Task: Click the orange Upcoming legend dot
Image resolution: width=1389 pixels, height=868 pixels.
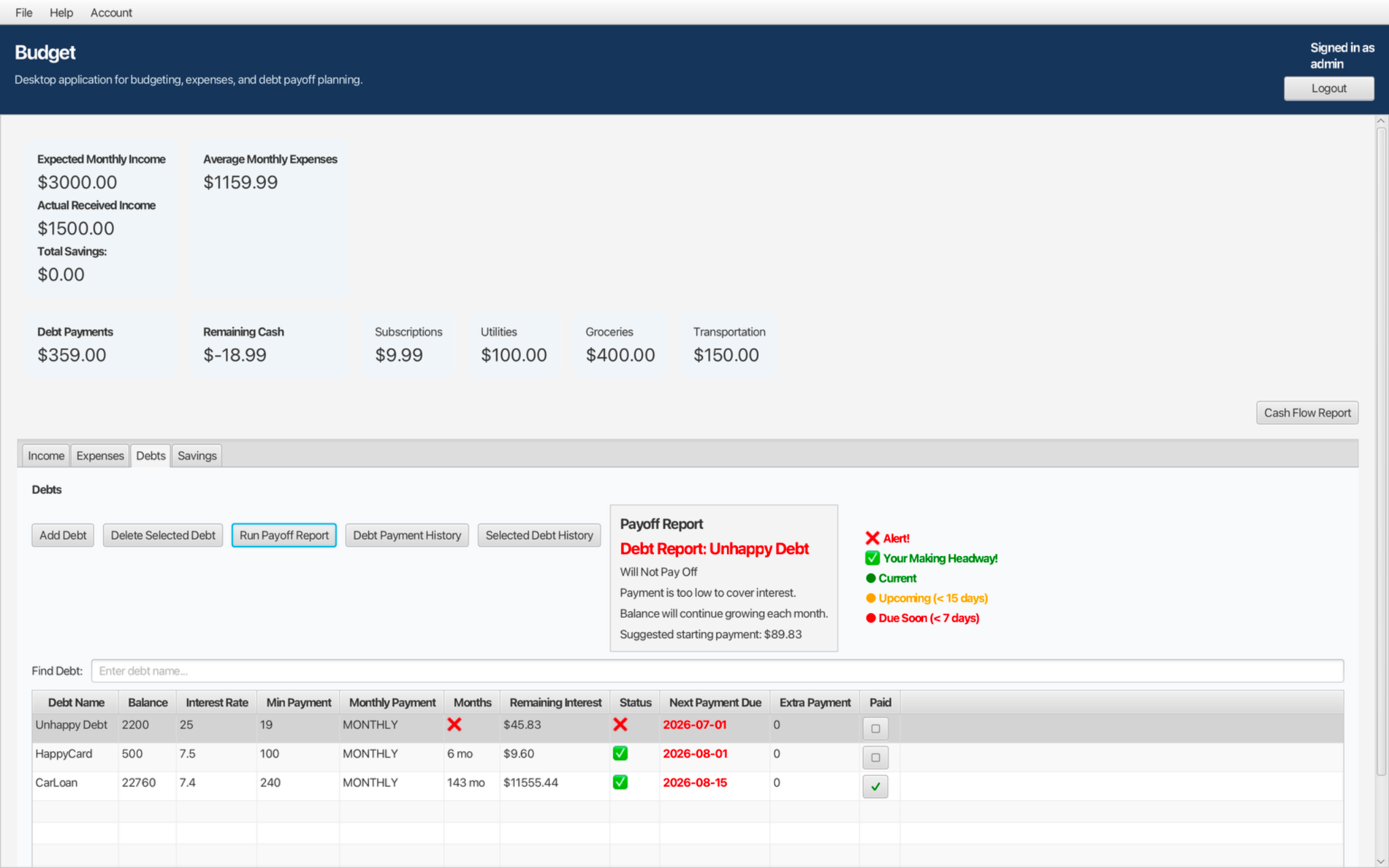Action: [x=871, y=598]
